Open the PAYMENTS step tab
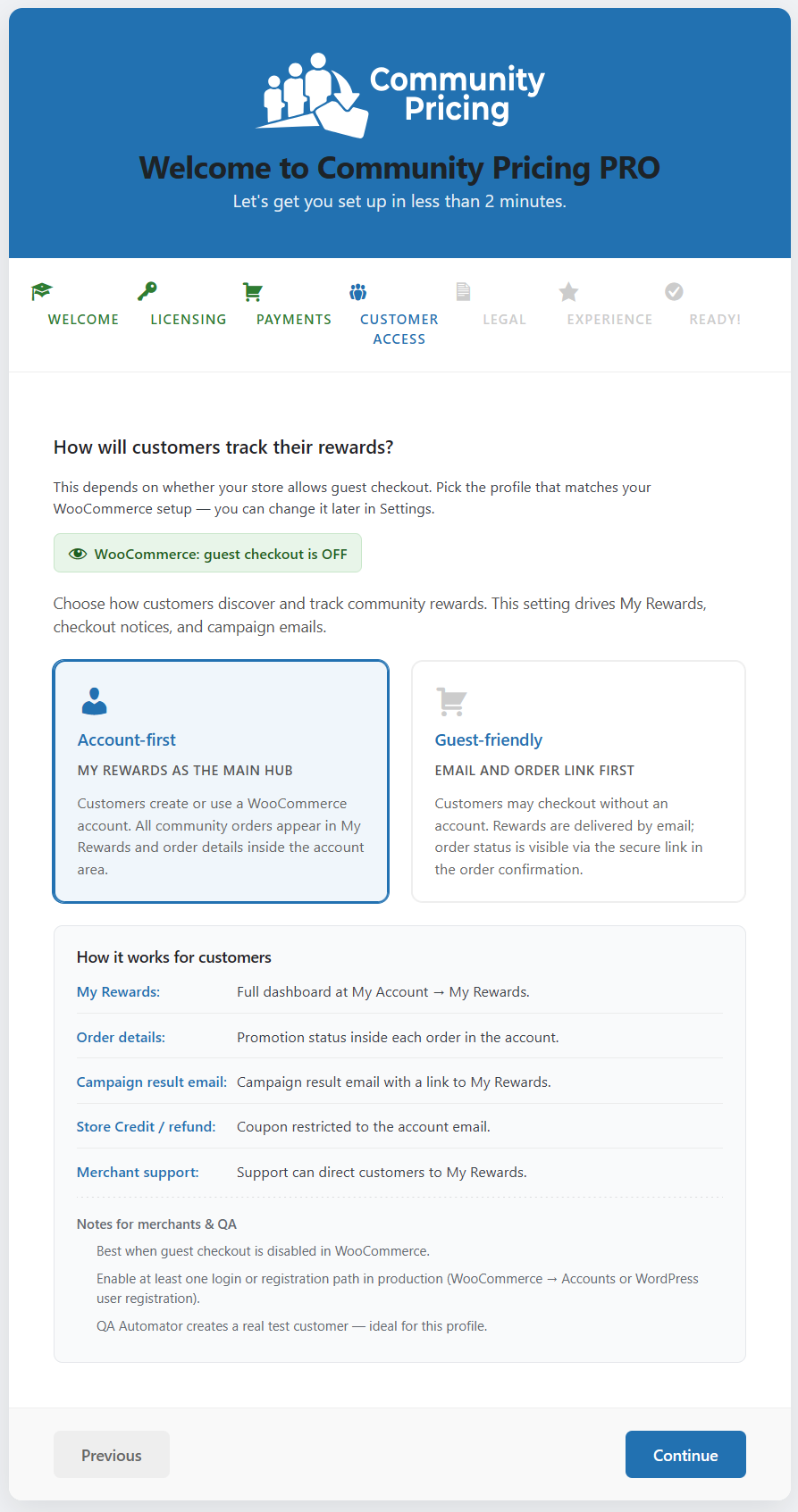798x1512 pixels. pyautogui.click(x=294, y=320)
